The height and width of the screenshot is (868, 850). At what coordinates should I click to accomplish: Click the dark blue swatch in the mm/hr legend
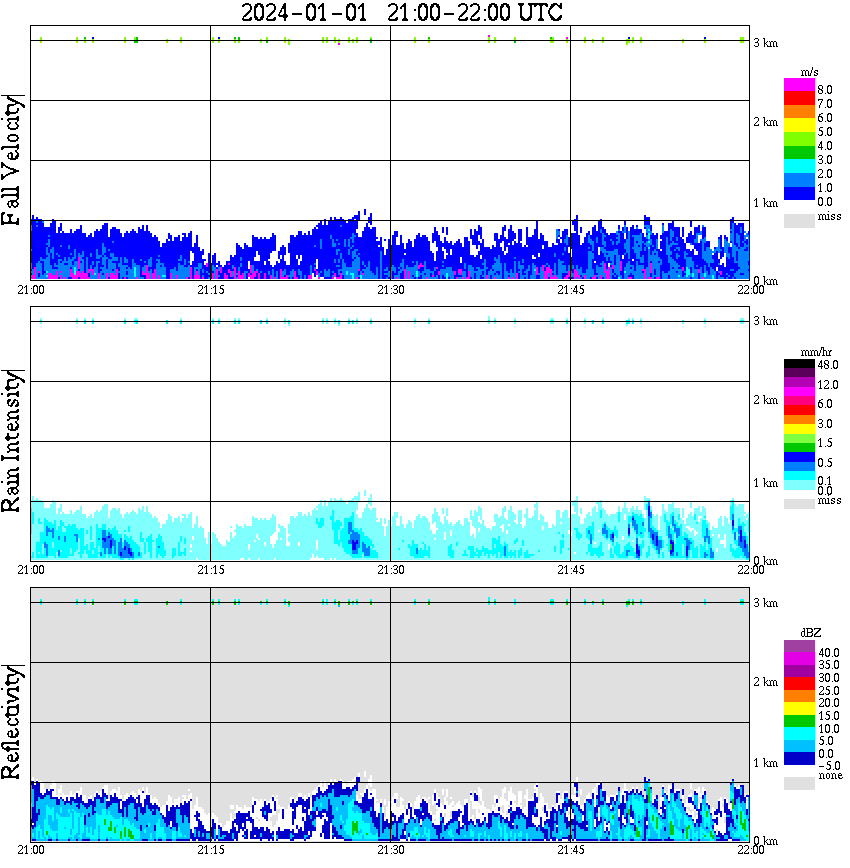click(799, 457)
